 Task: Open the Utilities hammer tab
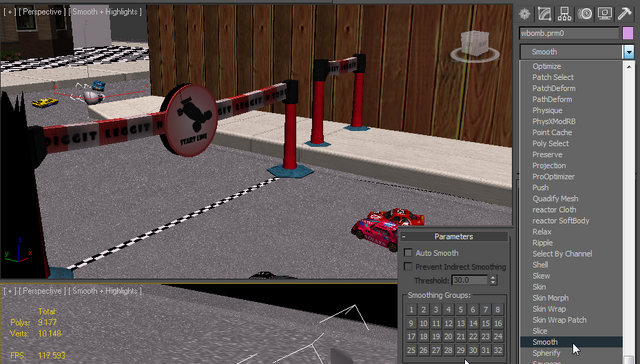tap(624, 14)
